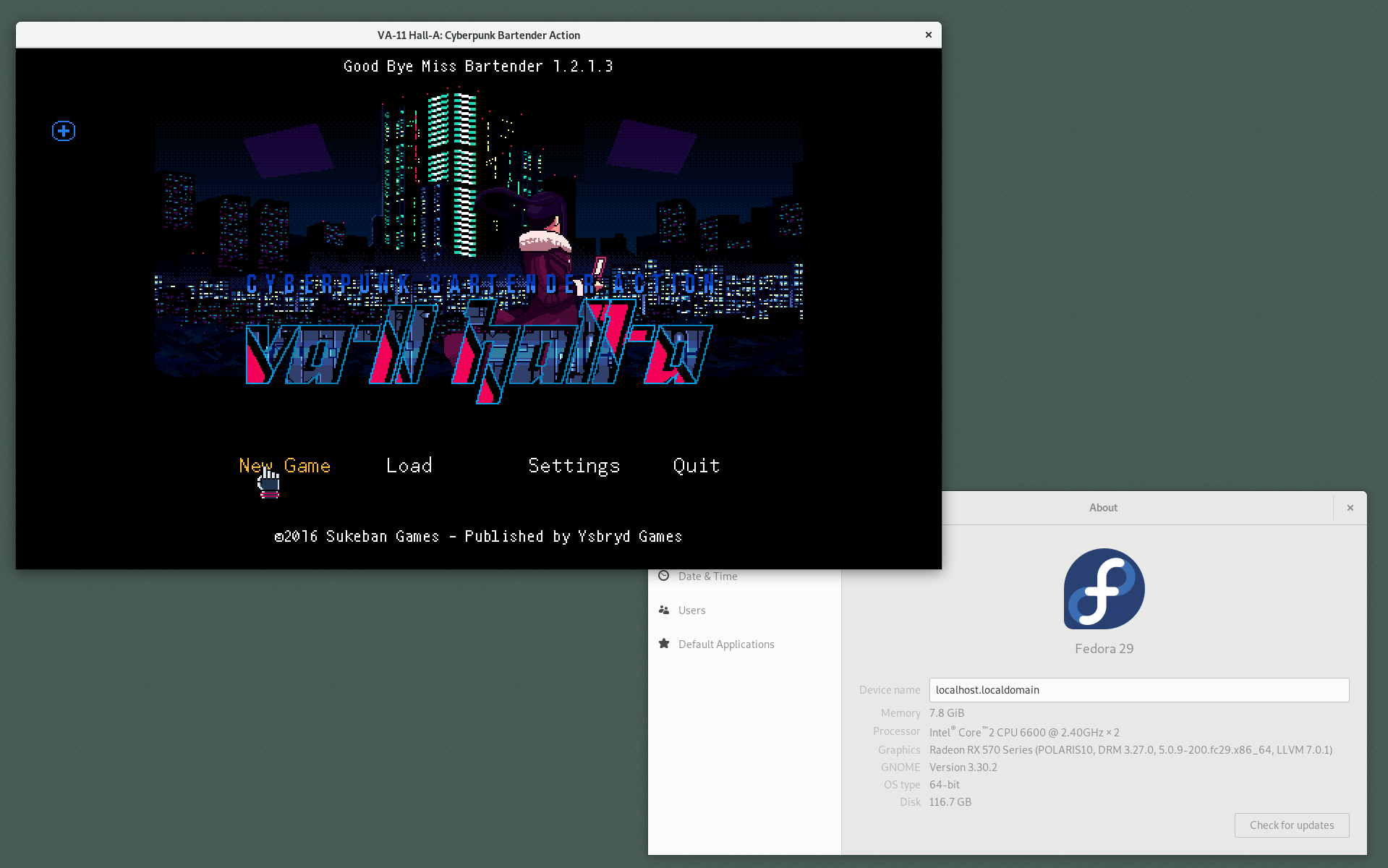Click the Default Applications star icon
Viewport: 1388px width, 868px height.
(x=663, y=644)
